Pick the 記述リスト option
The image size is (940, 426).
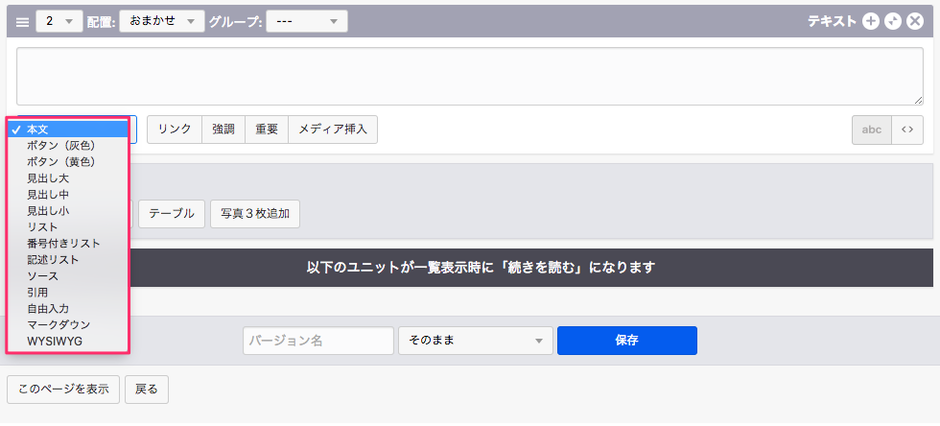[x=68, y=260]
